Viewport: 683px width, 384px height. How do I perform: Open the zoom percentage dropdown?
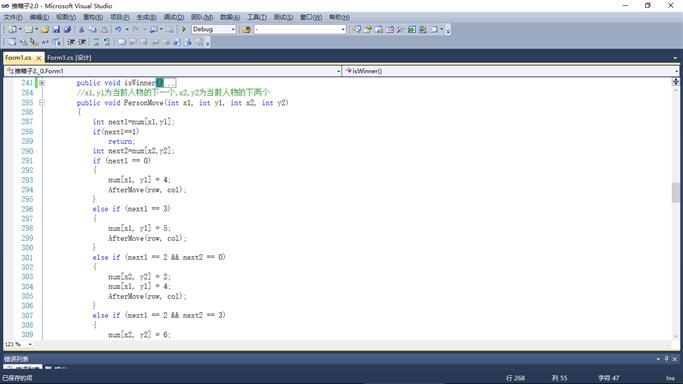pyautogui.click(x=18, y=344)
